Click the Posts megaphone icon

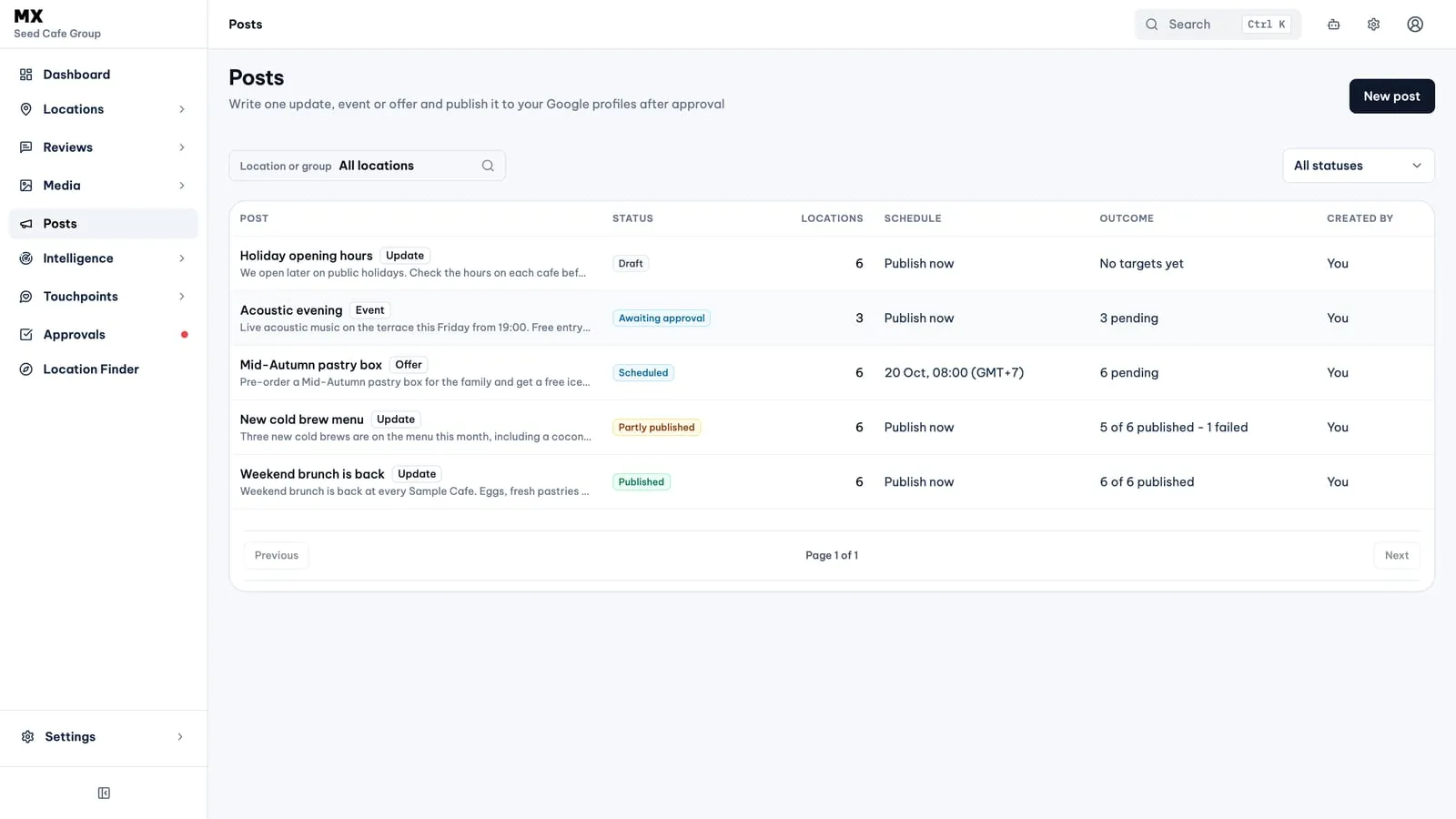point(25,224)
